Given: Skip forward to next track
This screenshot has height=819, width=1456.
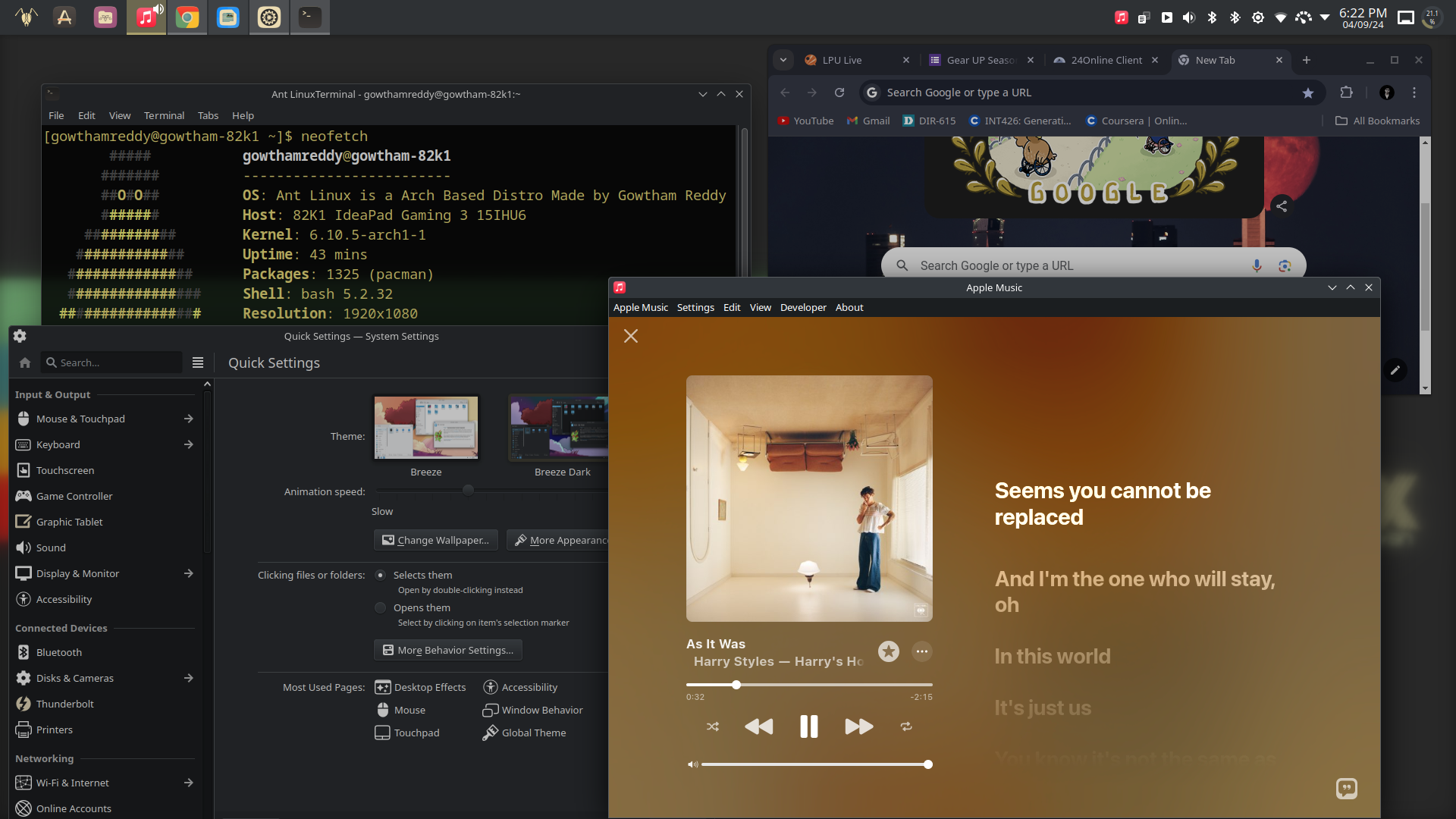Looking at the screenshot, I should [x=859, y=726].
